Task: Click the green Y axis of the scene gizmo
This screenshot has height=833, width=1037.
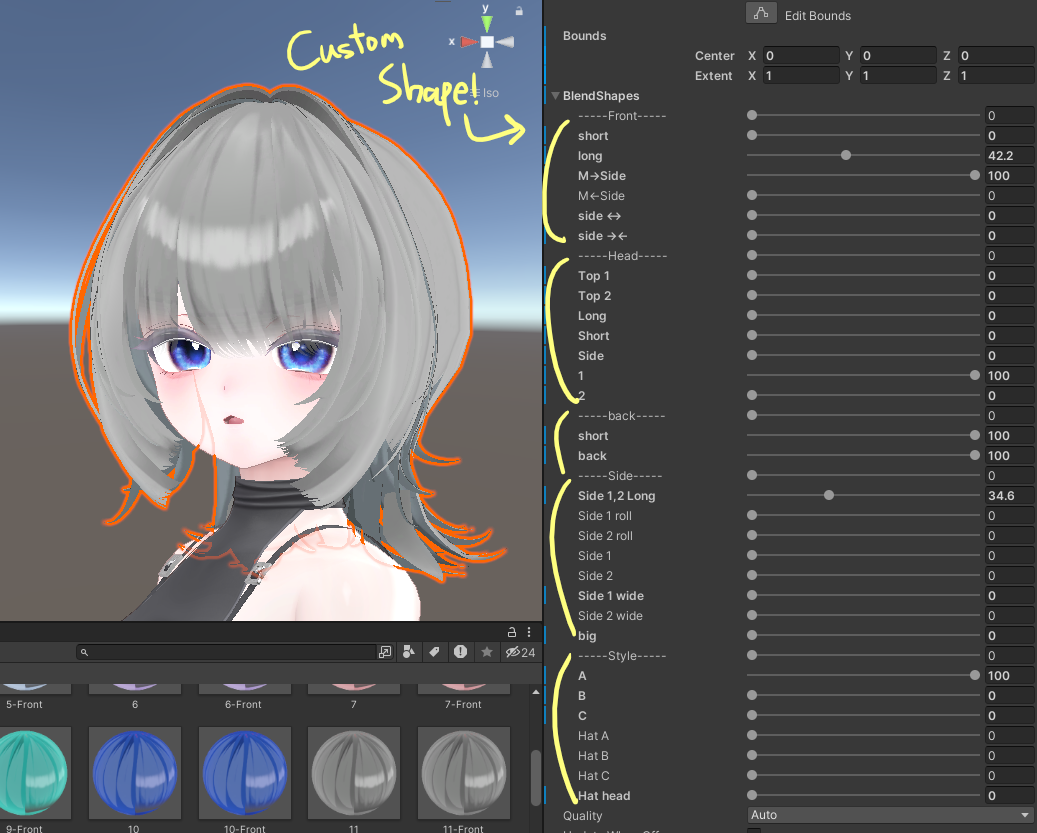Action: pyautogui.click(x=486, y=22)
